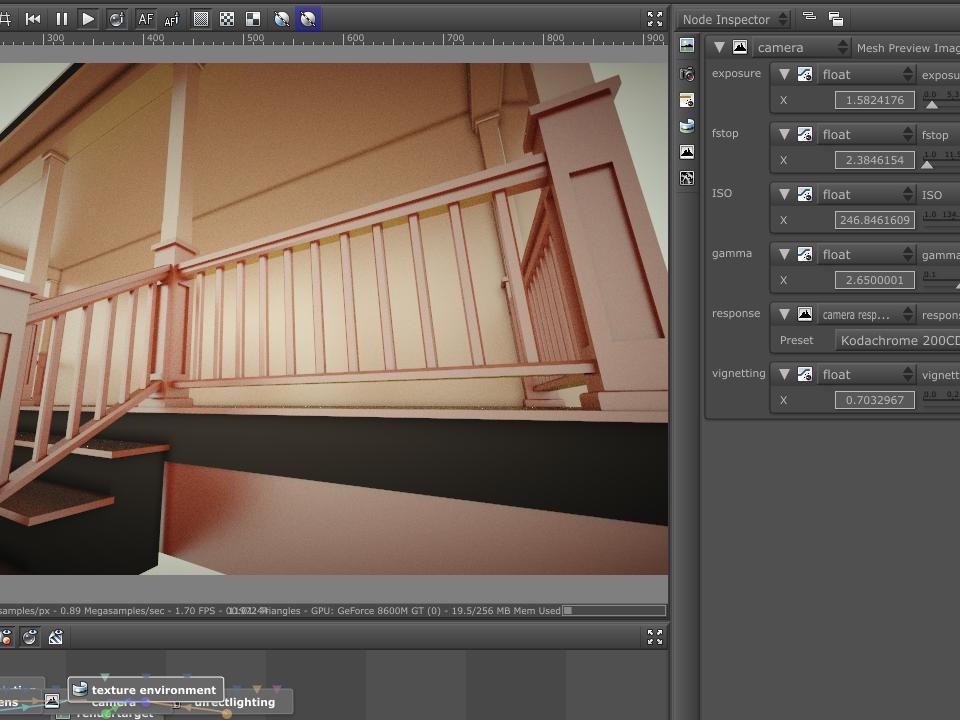Image resolution: width=960 pixels, height=720 pixels.
Task: Toggle the dotted render region icon
Action: pyautogui.click(x=200, y=19)
